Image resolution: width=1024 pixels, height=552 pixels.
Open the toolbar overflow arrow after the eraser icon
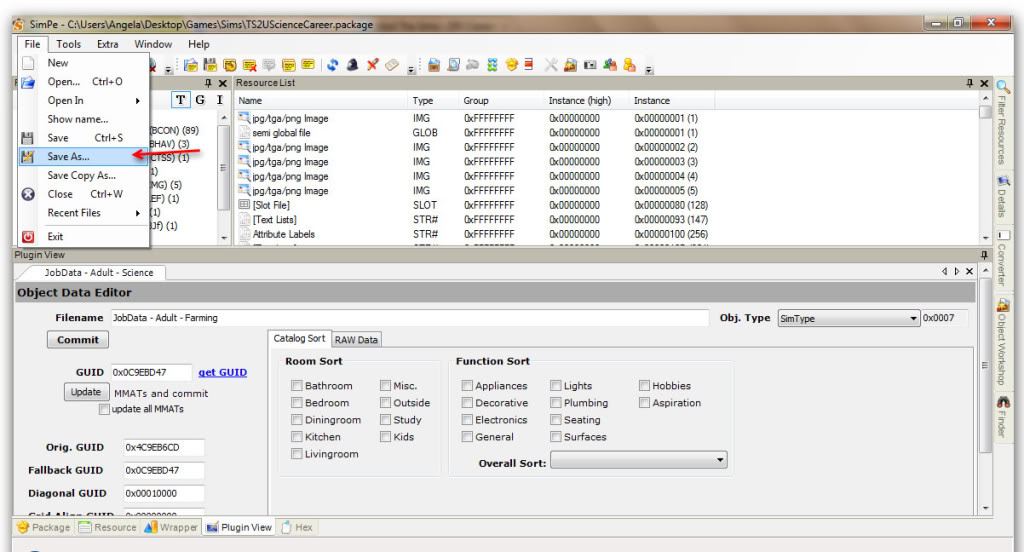(x=411, y=69)
